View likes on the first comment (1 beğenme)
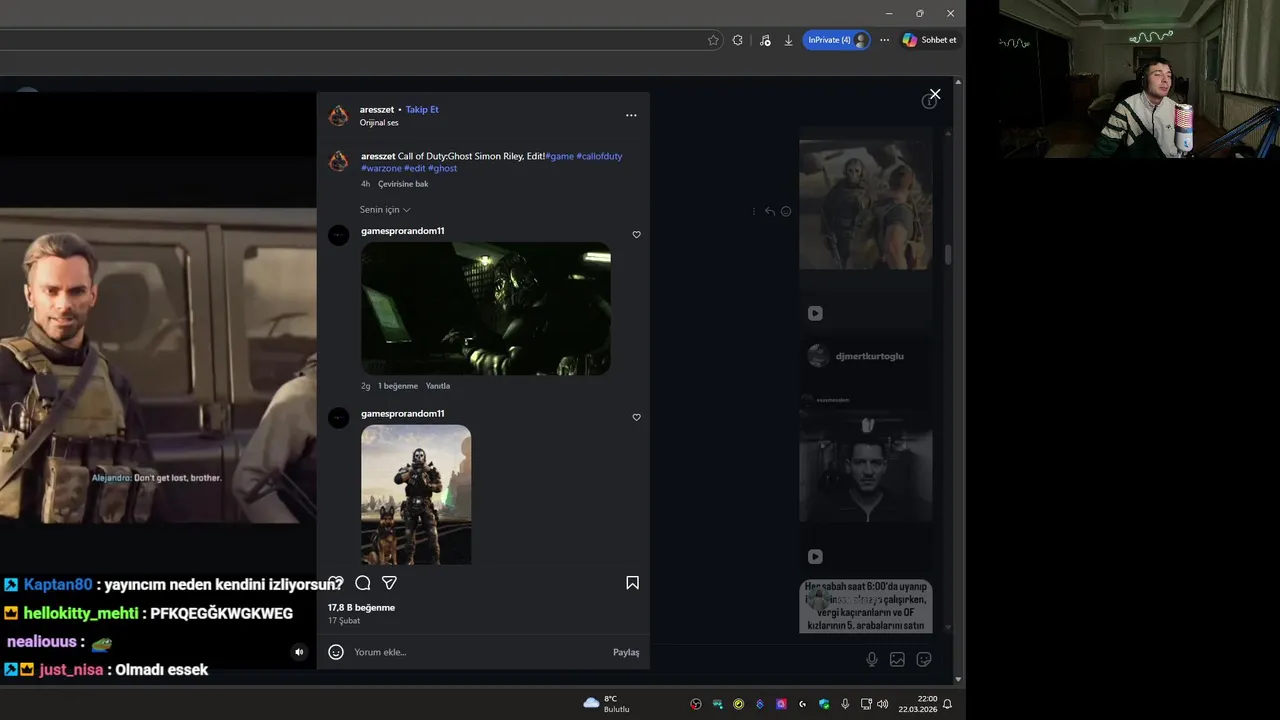 pos(398,386)
